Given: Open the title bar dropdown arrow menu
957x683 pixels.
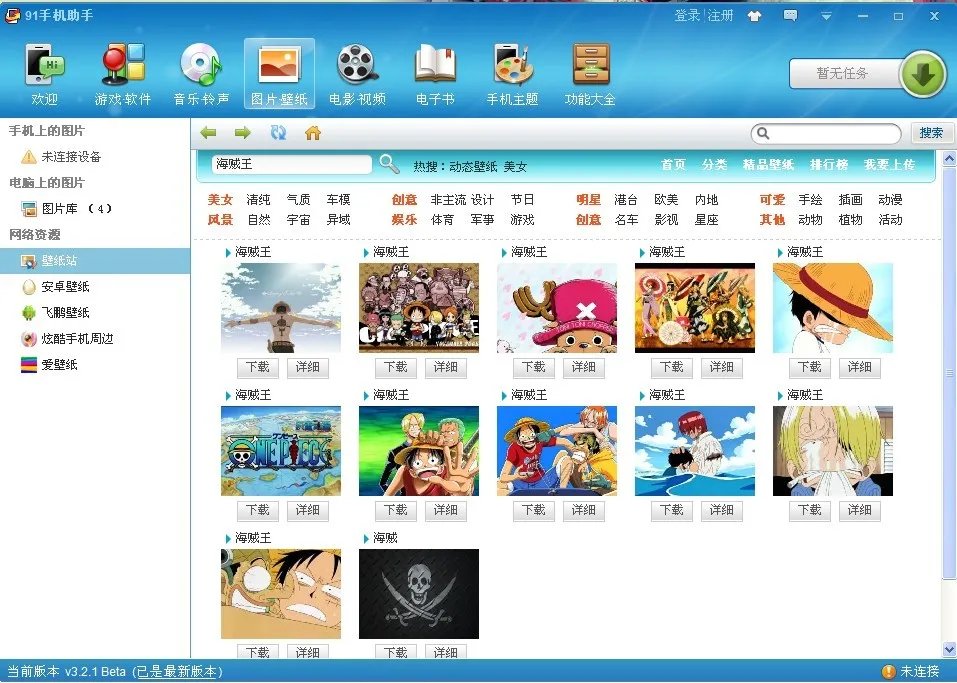Looking at the screenshot, I should click(x=825, y=17).
